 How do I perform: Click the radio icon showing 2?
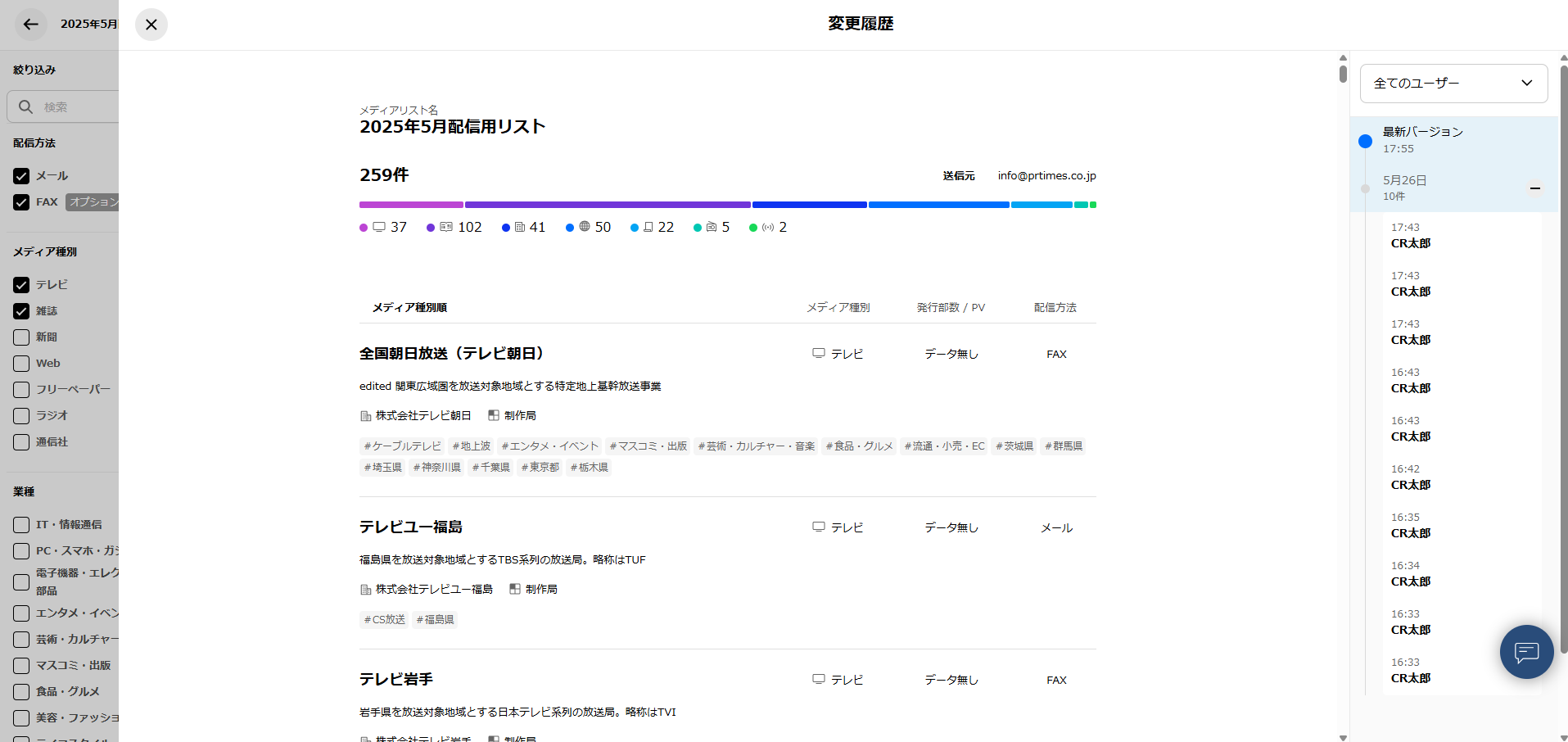(768, 227)
